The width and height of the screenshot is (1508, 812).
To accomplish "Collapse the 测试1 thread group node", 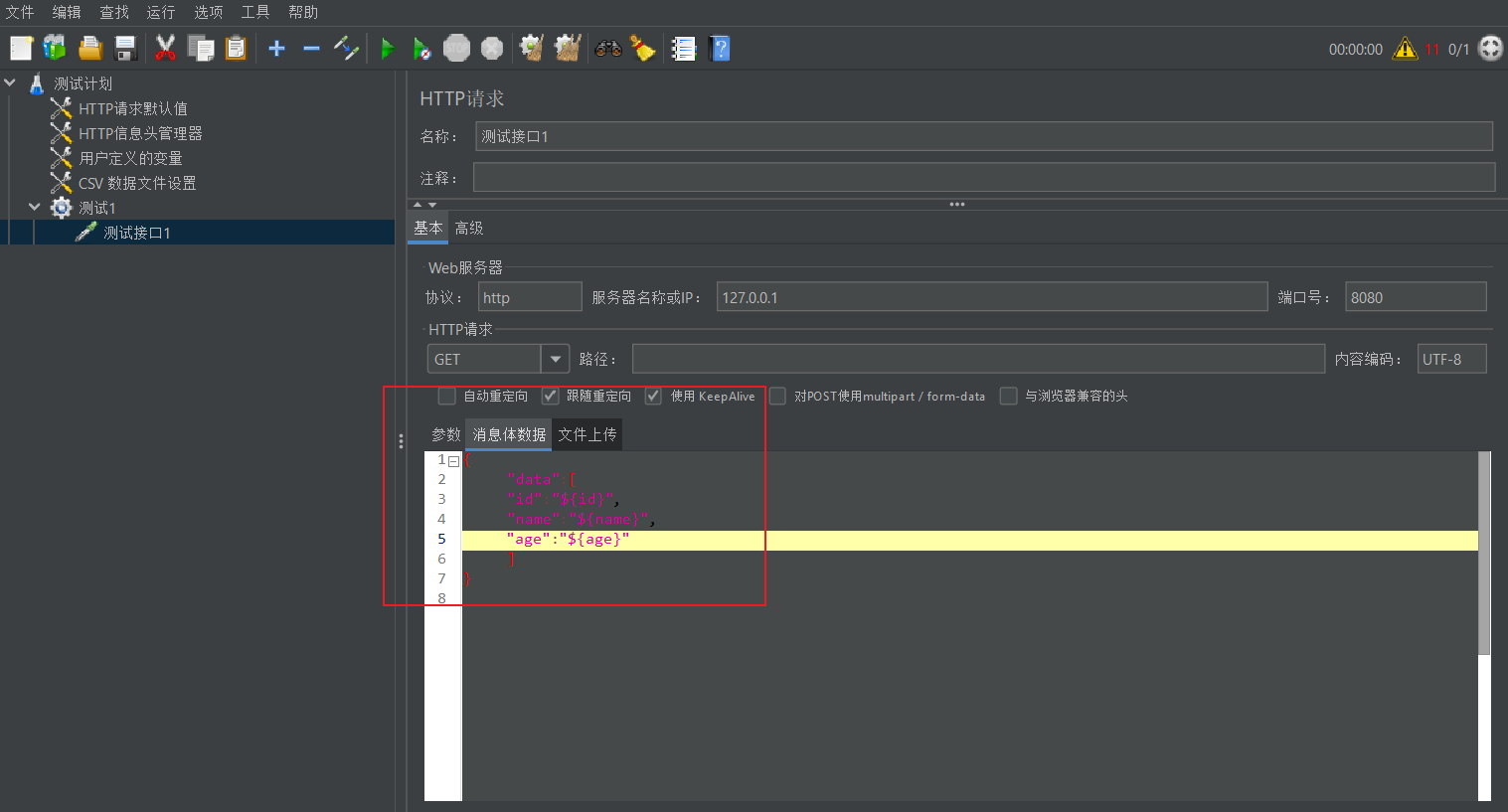I will coord(35,208).
